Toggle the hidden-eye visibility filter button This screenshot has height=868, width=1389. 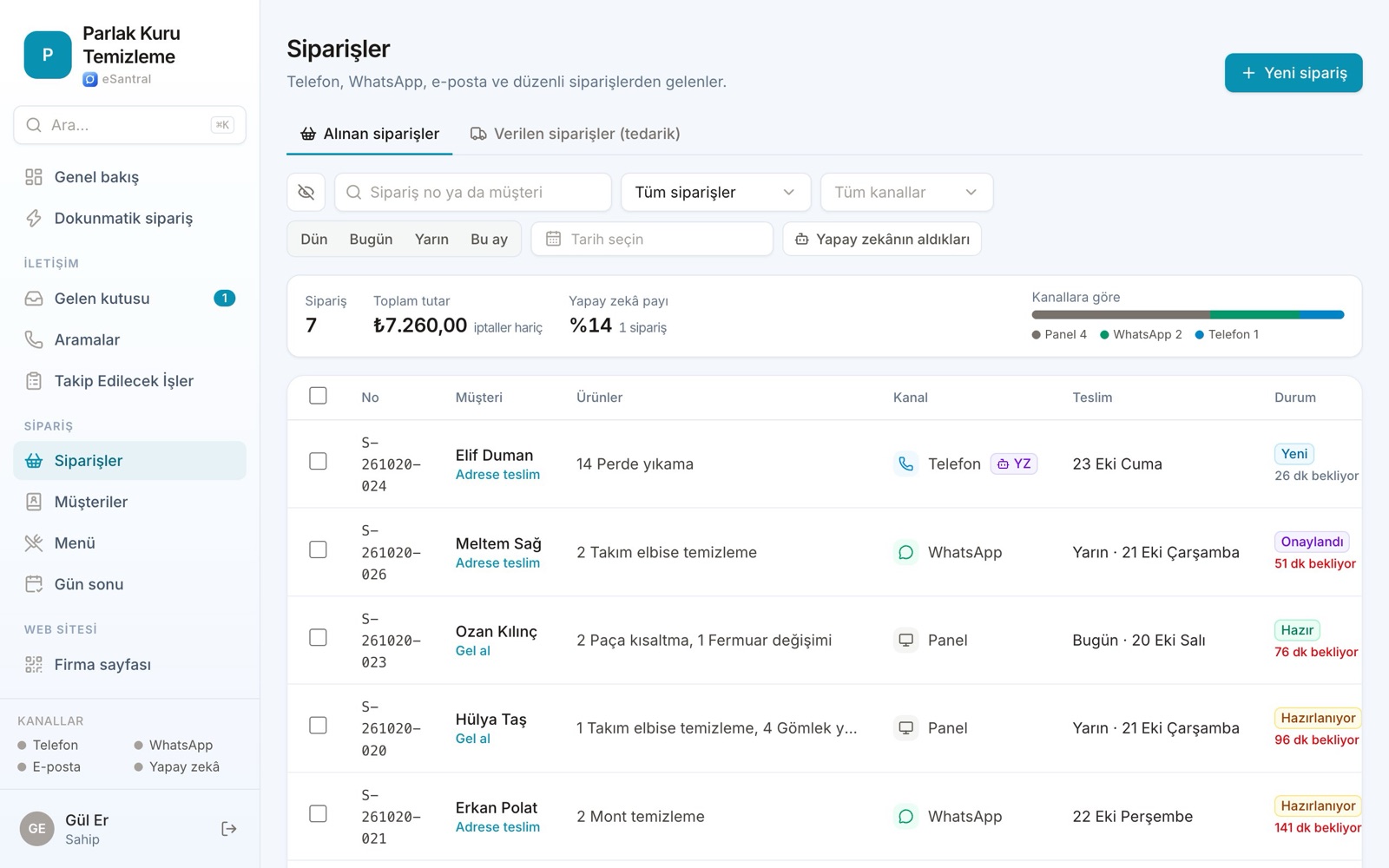(x=306, y=192)
